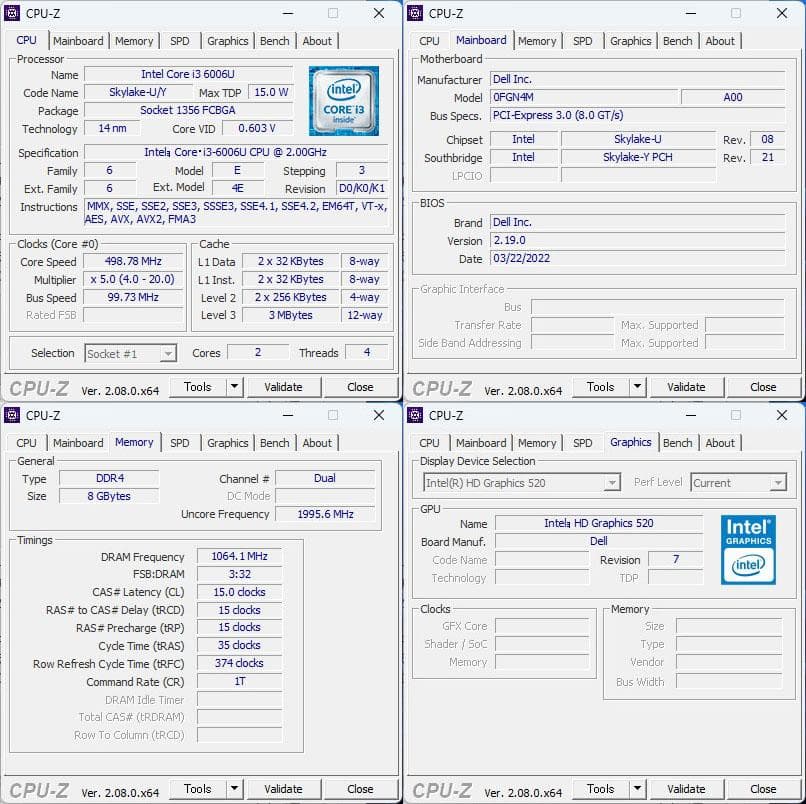This screenshot has width=806, height=804.
Task: Click CPU-Z title bar icon in memory timings window
Action: (13, 415)
